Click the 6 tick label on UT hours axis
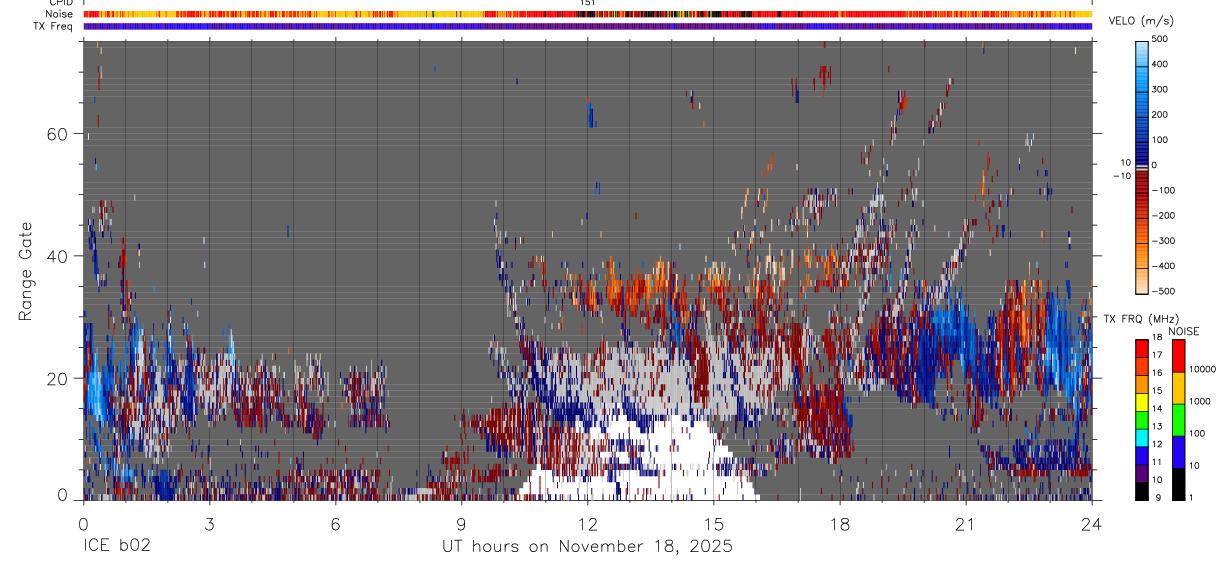 pyautogui.click(x=335, y=523)
